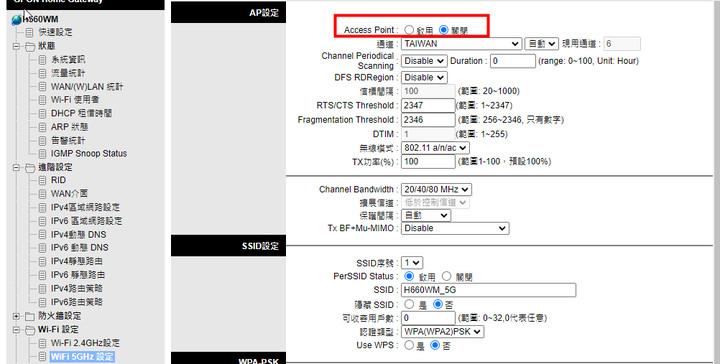Choose 是 for 隱藏 SSID
The width and height of the screenshot is (720, 364).
click(x=409, y=304)
